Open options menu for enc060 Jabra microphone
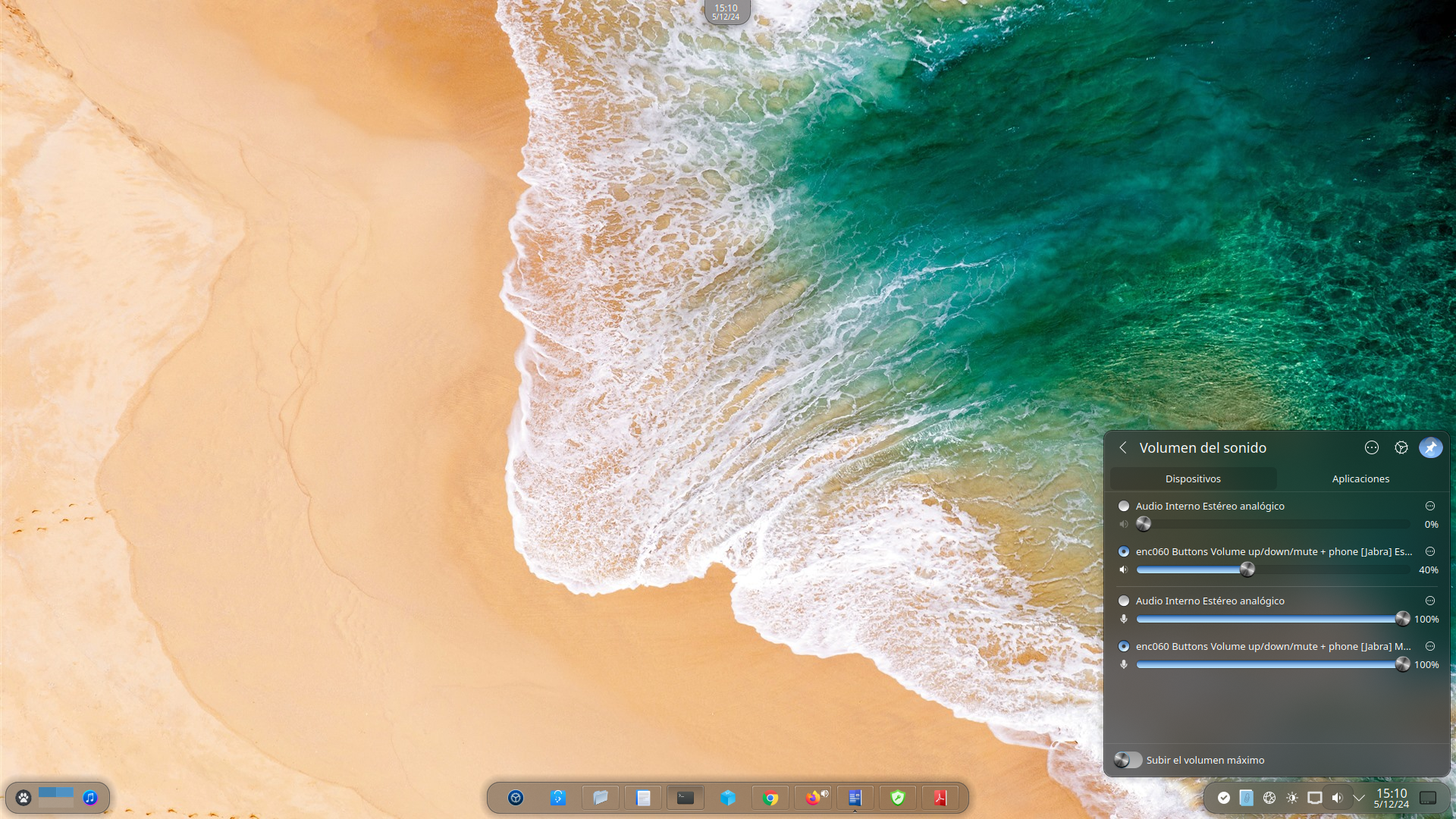The image size is (1456, 819). 1430,646
